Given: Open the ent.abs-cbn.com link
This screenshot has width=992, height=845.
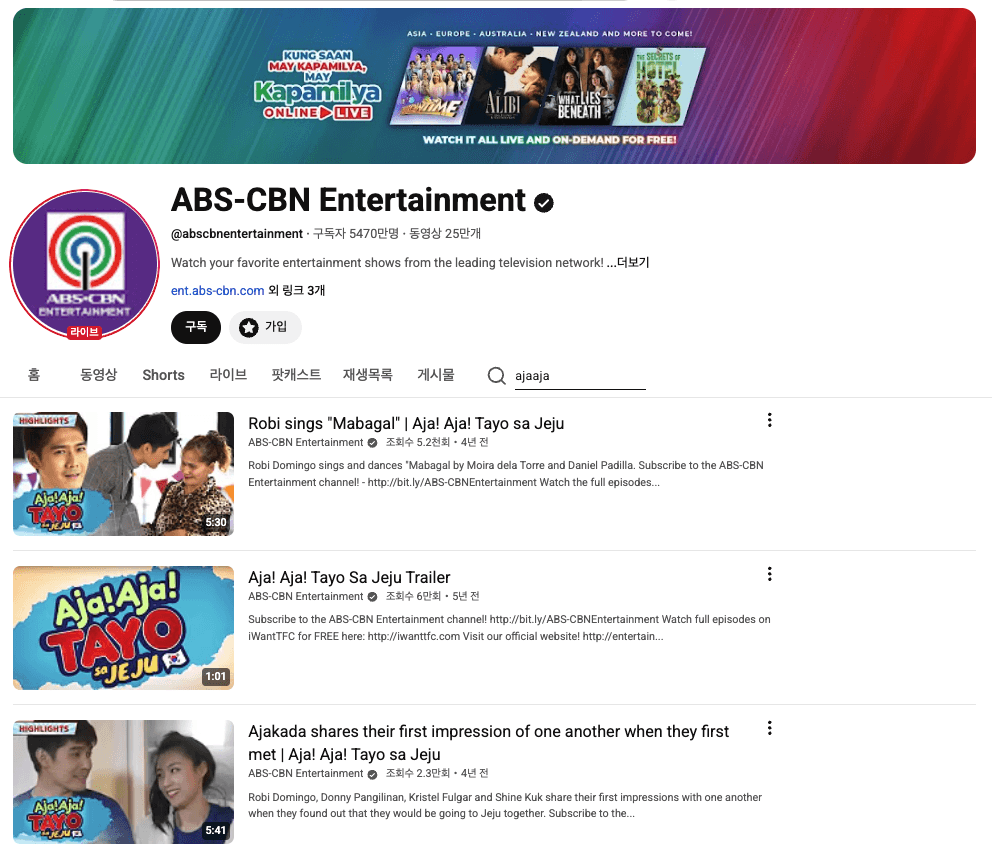Looking at the screenshot, I should (x=218, y=290).
